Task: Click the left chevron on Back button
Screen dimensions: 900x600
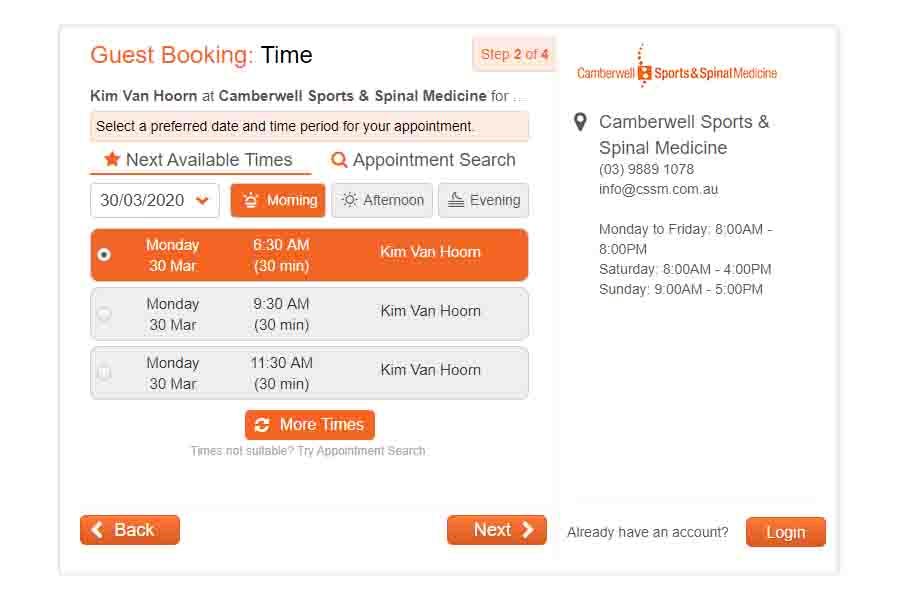Action: tap(98, 529)
